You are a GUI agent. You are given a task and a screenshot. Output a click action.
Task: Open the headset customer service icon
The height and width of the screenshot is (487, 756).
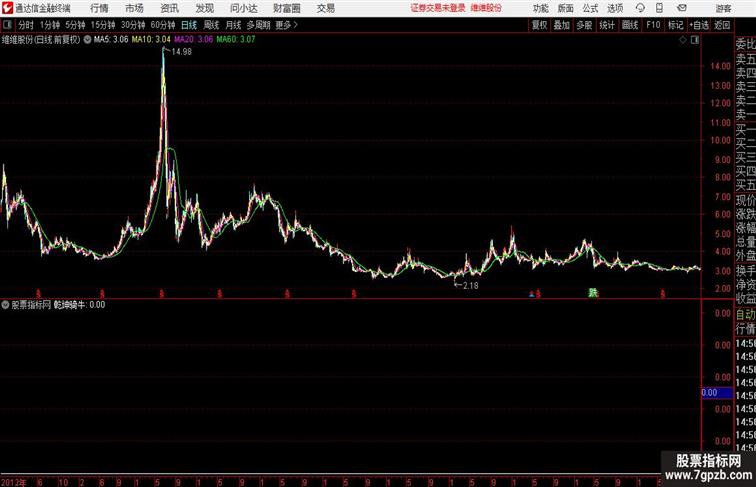click(640, 8)
